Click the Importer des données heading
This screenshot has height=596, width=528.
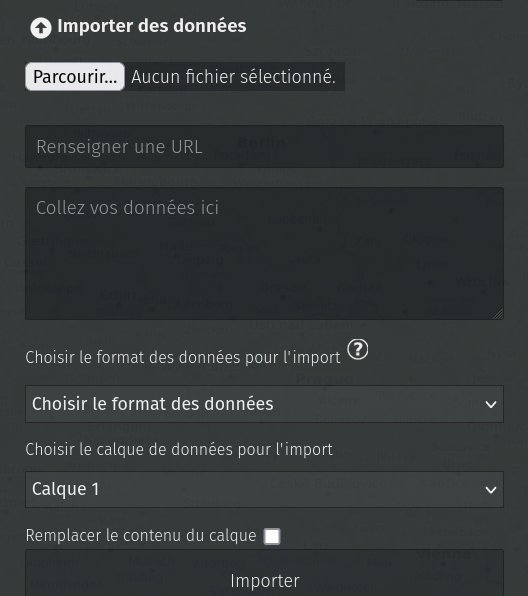[x=152, y=26]
